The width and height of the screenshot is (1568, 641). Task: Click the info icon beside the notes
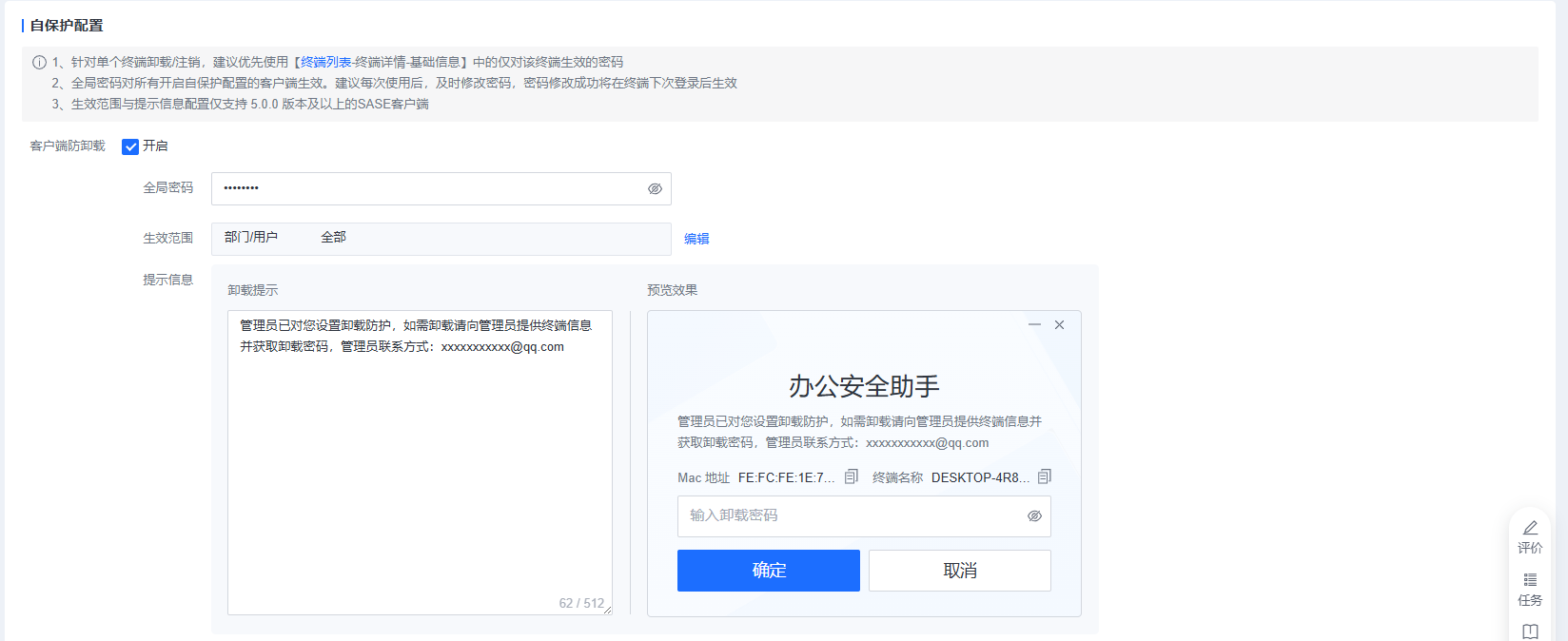pyautogui.click(x=39, y=63)
